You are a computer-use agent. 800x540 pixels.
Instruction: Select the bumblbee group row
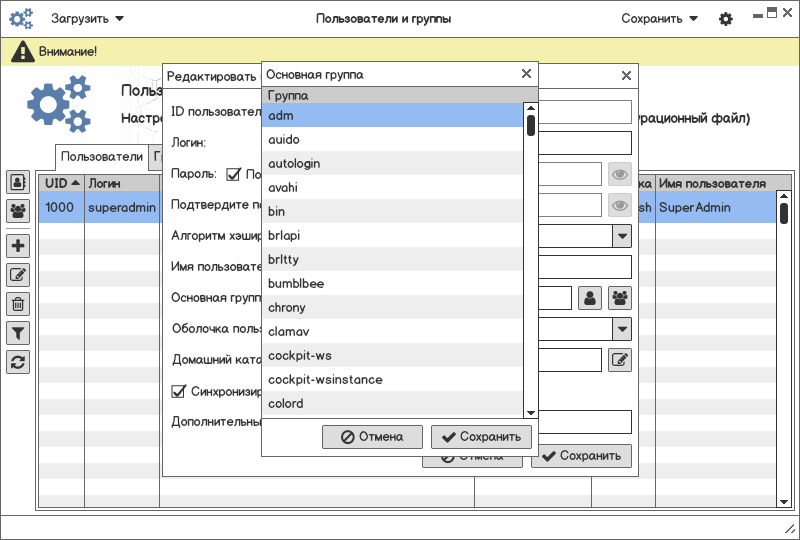(392, 283)
